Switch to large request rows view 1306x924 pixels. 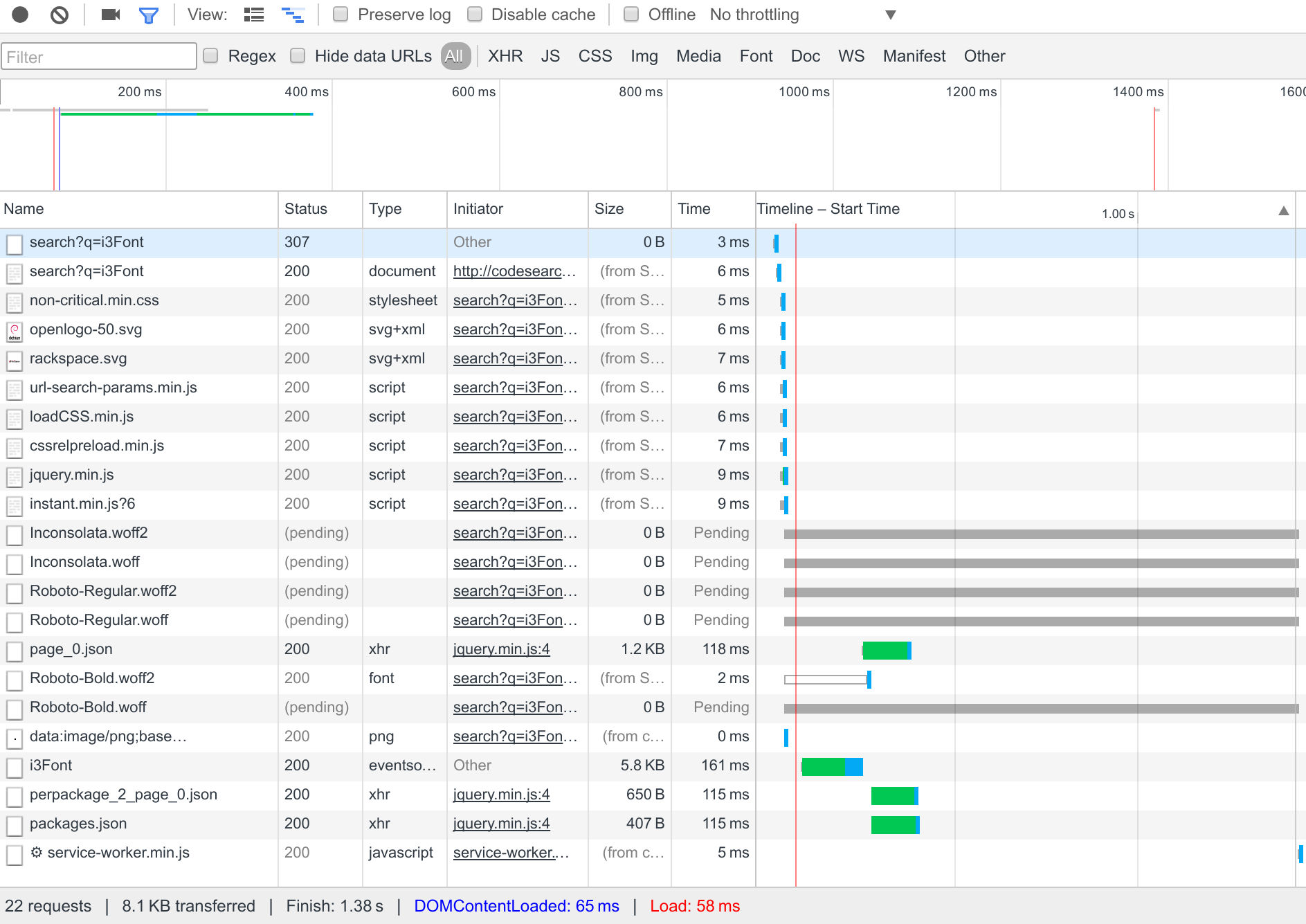click(x=254, y=15)
